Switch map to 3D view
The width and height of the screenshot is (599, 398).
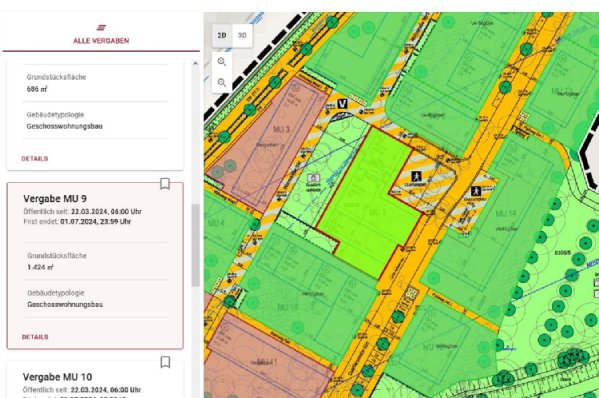pos(242,36)
